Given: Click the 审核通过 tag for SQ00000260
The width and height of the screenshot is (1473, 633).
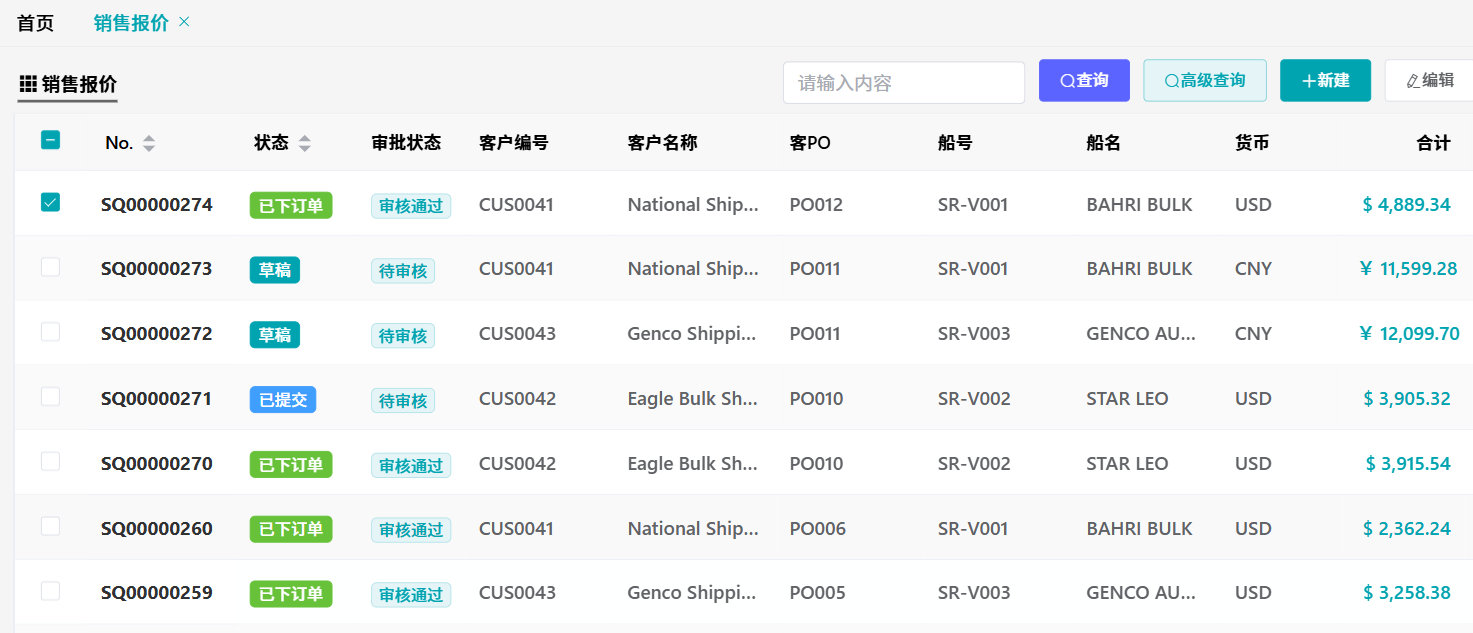Looking at the screenshot, I should [410, 530].
